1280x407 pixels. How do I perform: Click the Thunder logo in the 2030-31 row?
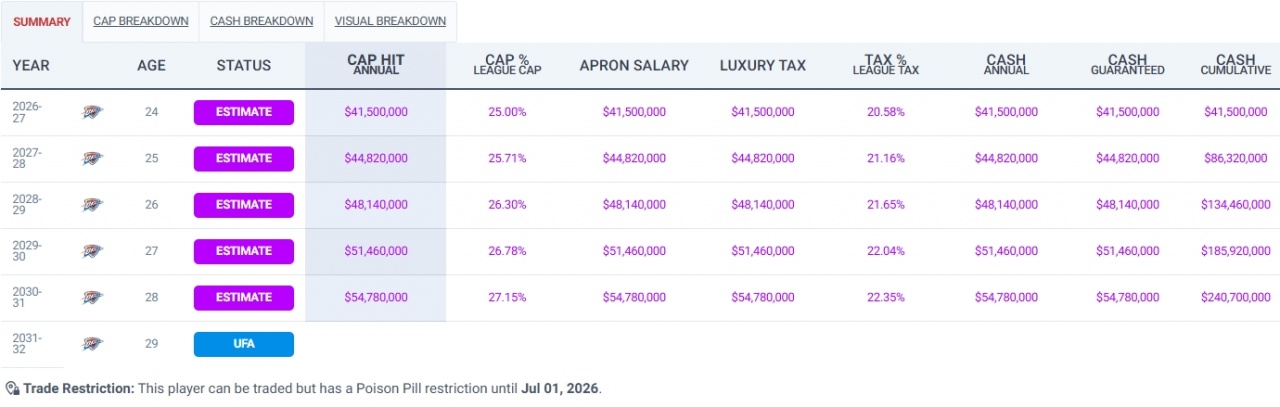point(92,297)
